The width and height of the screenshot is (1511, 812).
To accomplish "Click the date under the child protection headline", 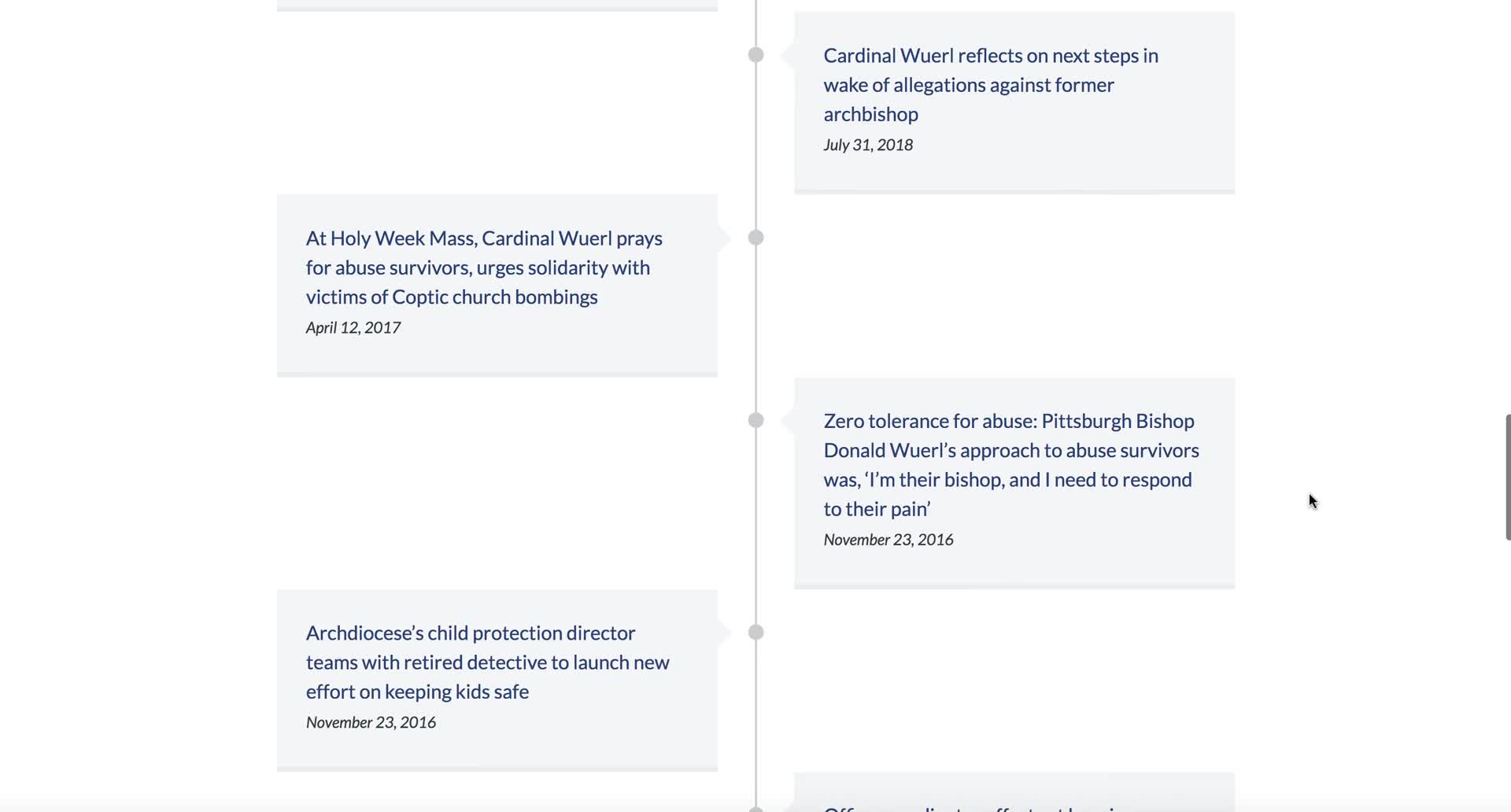I will [371, 722].
